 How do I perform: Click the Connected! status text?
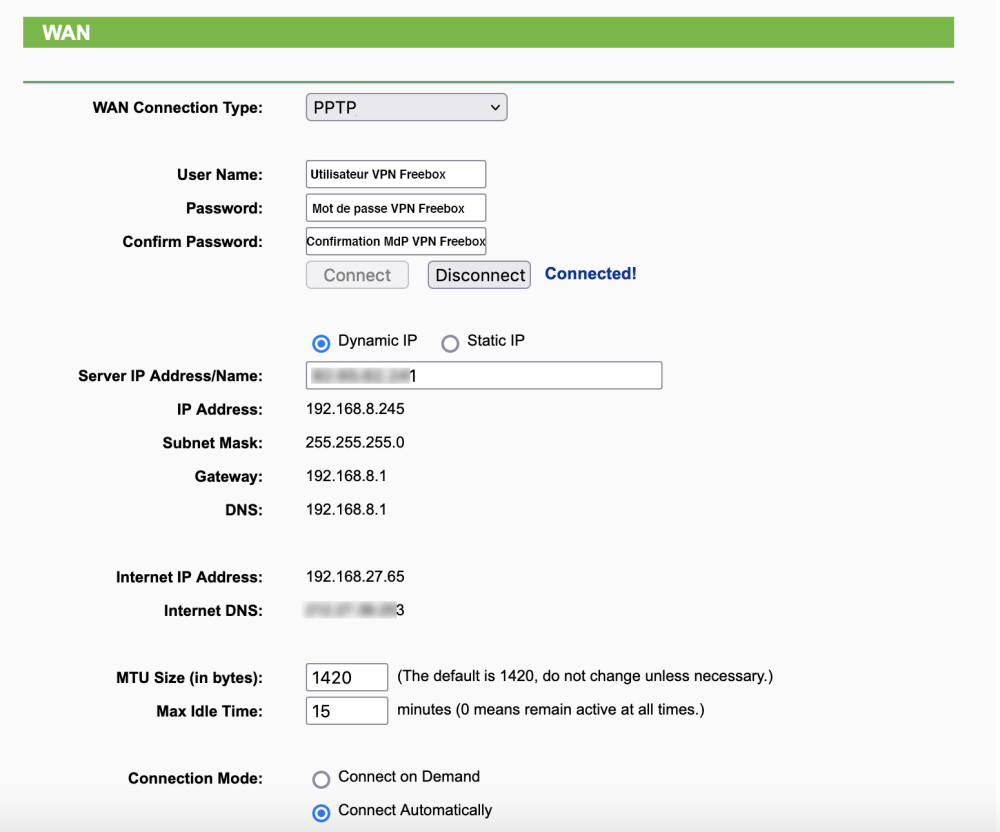pos(590,274)
